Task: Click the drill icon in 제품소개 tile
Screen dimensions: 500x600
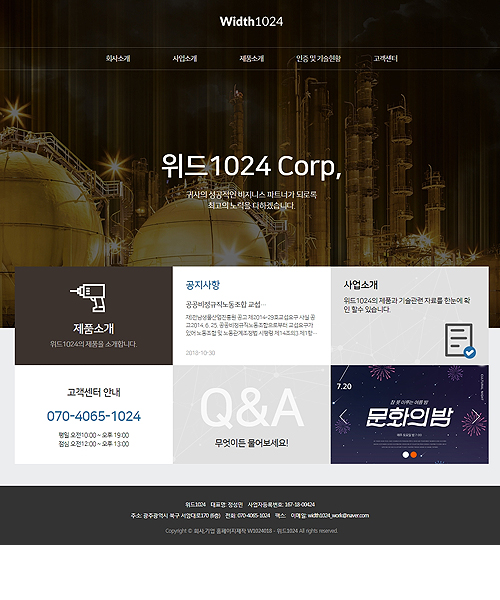Action: click(x=88, y=298)
